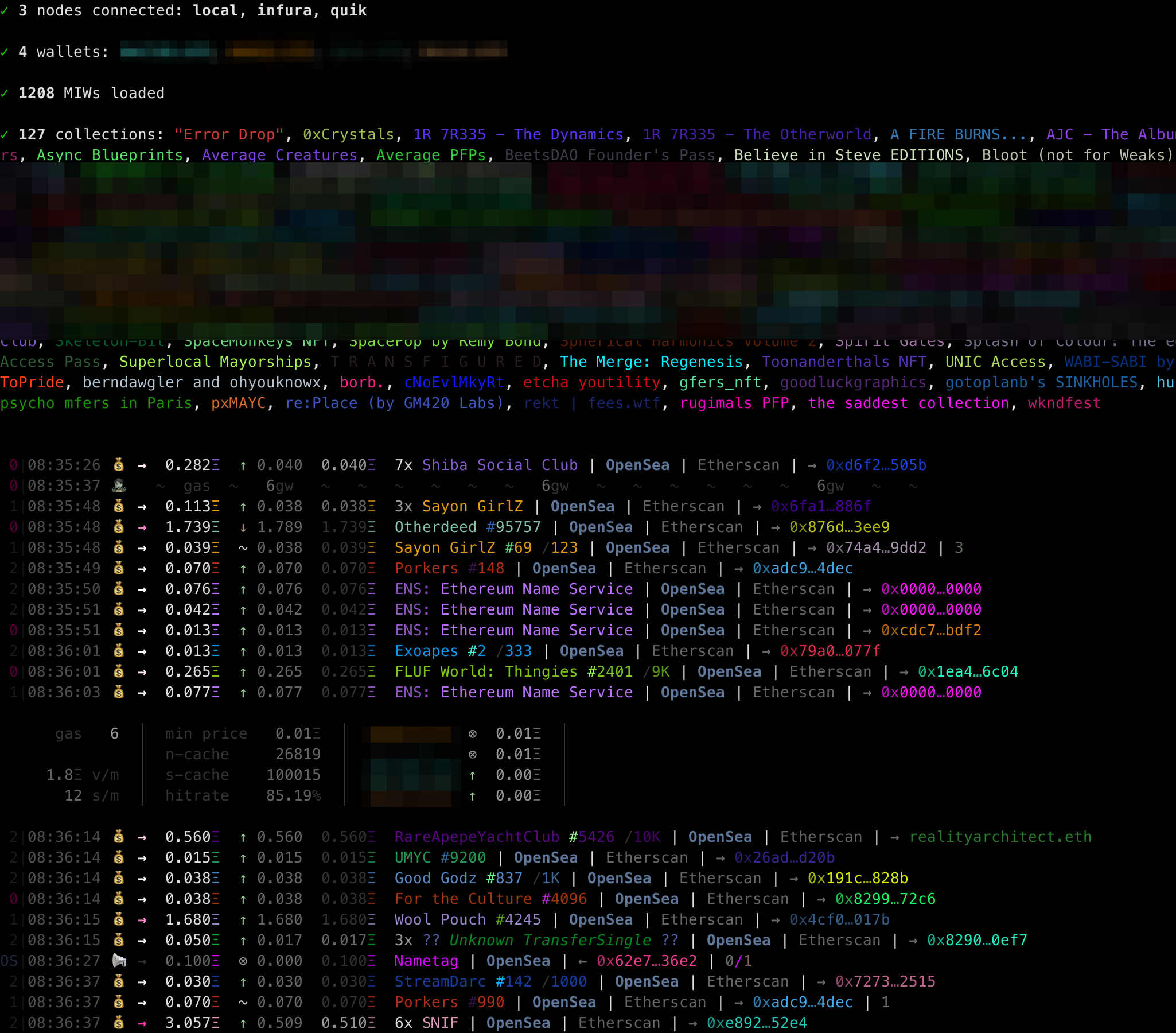Click the "1208 MIWs loaded" status line
This screenshot has width=1176, height=1033.
tap(91, 92)
